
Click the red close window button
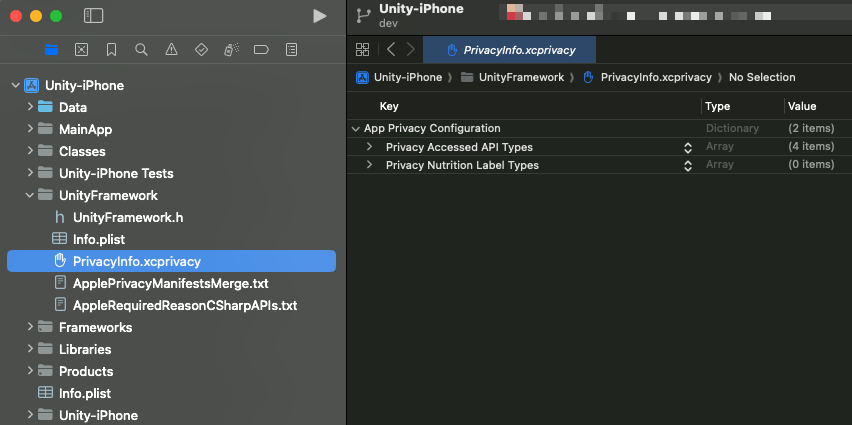tap(16, 16)
